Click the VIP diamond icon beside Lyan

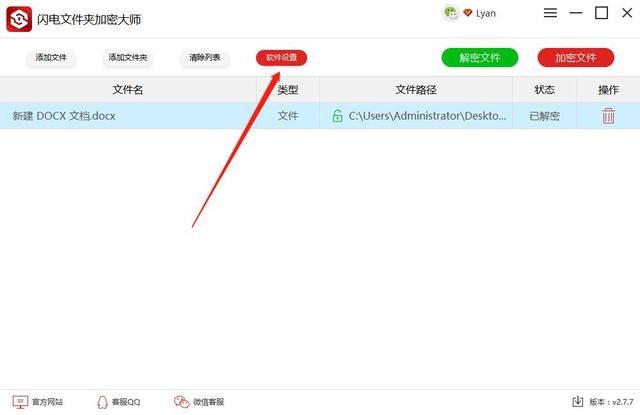[x=468, y=13]
